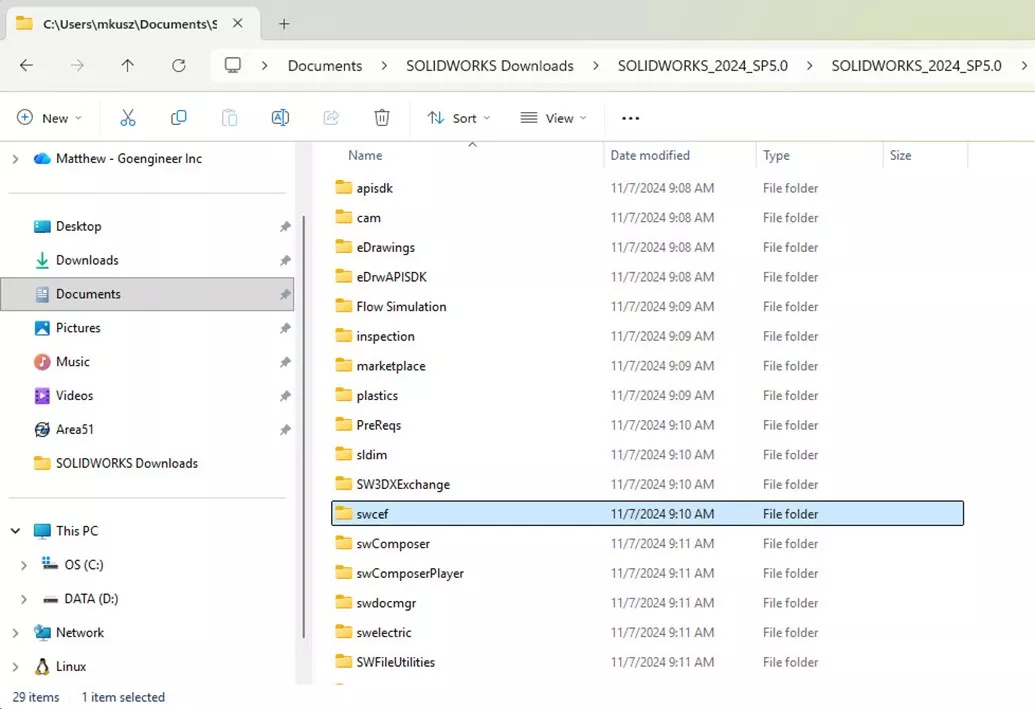1035x709 pixels.
Task: Click the Forward navigation arrow
Action: 77,65
